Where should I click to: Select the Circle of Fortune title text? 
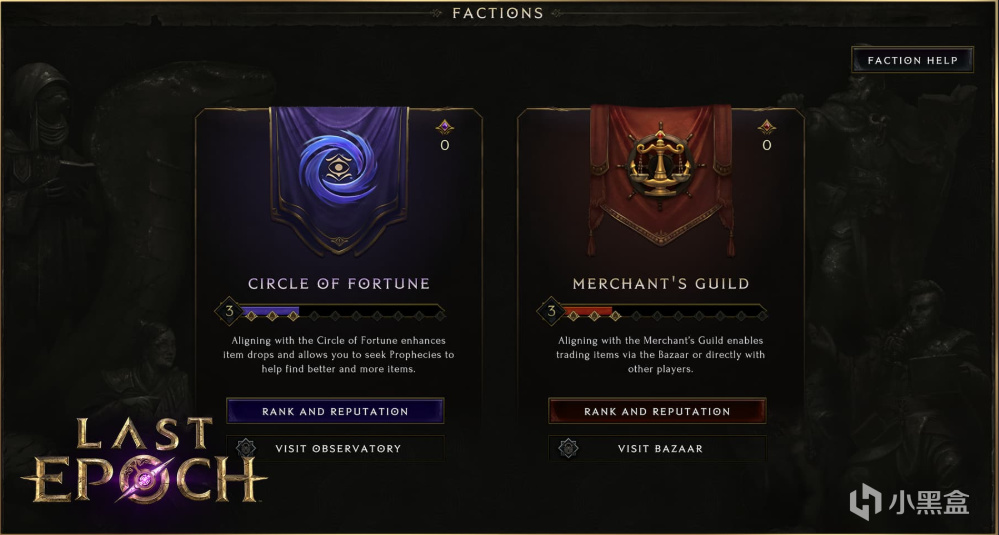(x=339, y=283)
